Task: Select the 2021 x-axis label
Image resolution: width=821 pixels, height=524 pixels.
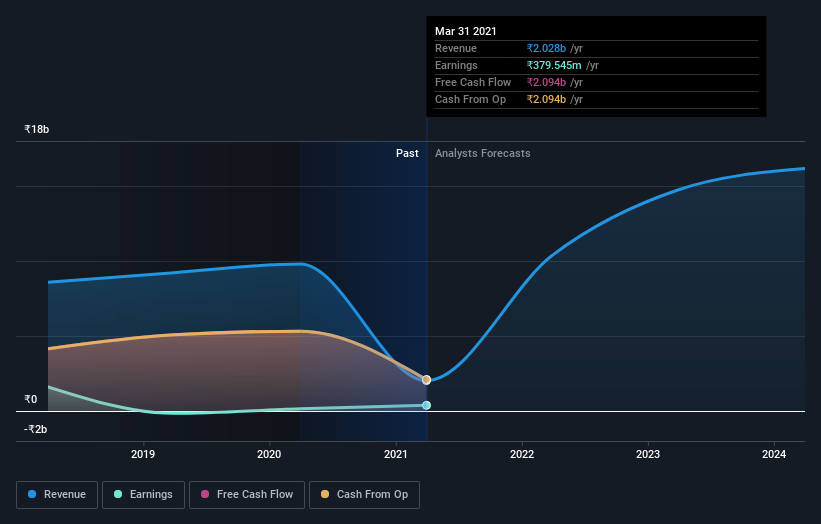Action: [396, 454]
